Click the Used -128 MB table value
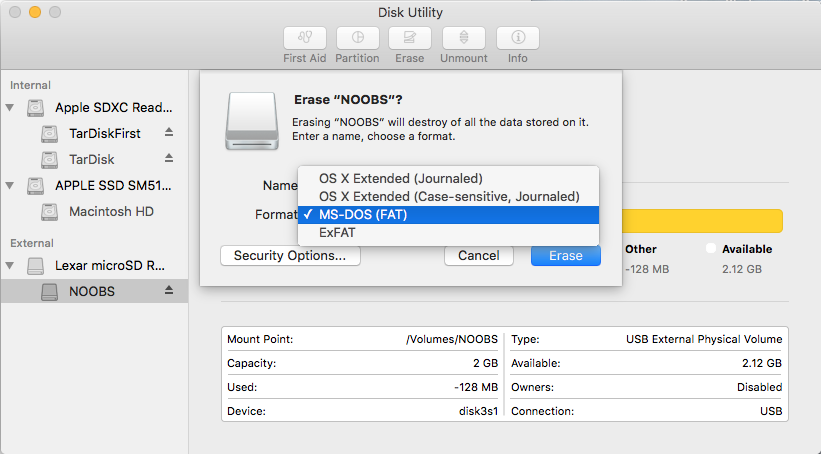 tap(476, 387)
